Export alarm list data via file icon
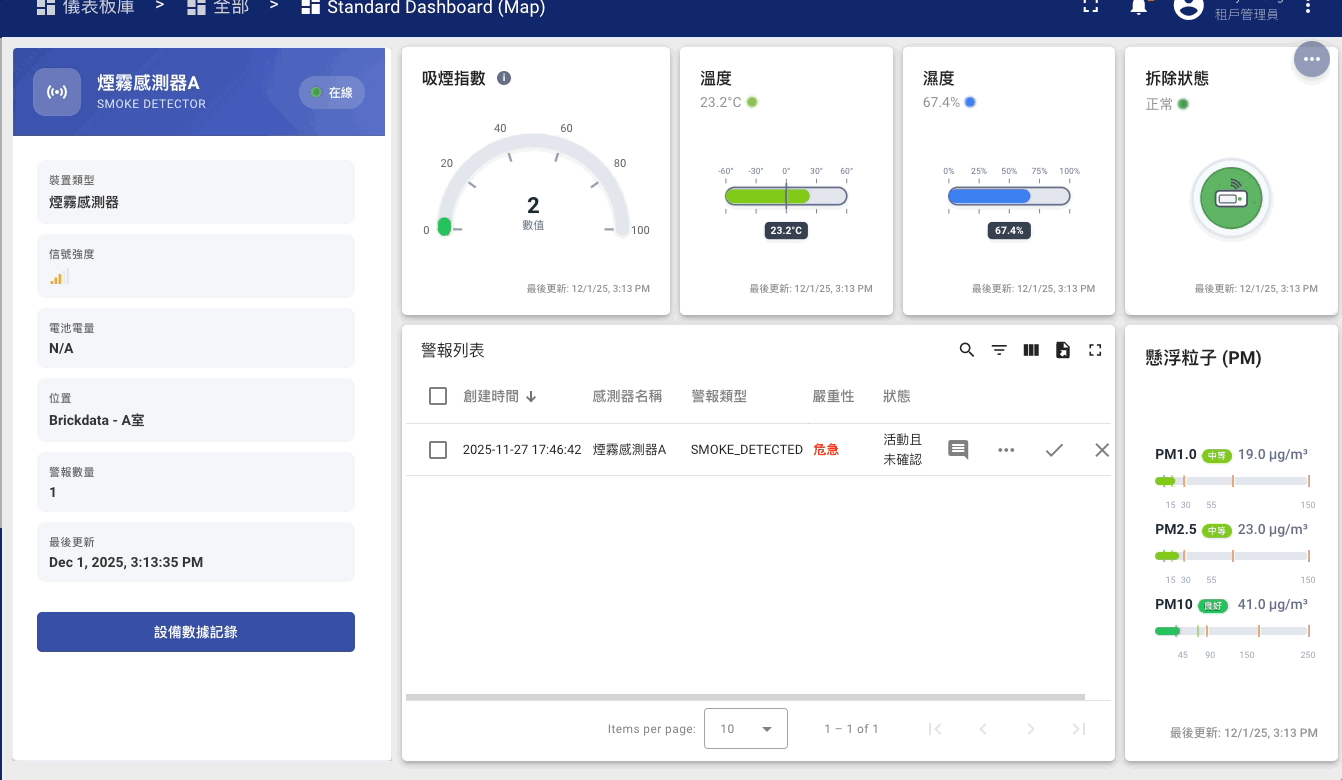The width and height of the screenshot is (1342, 780). pyautogui.click(x=1063, y=350)
